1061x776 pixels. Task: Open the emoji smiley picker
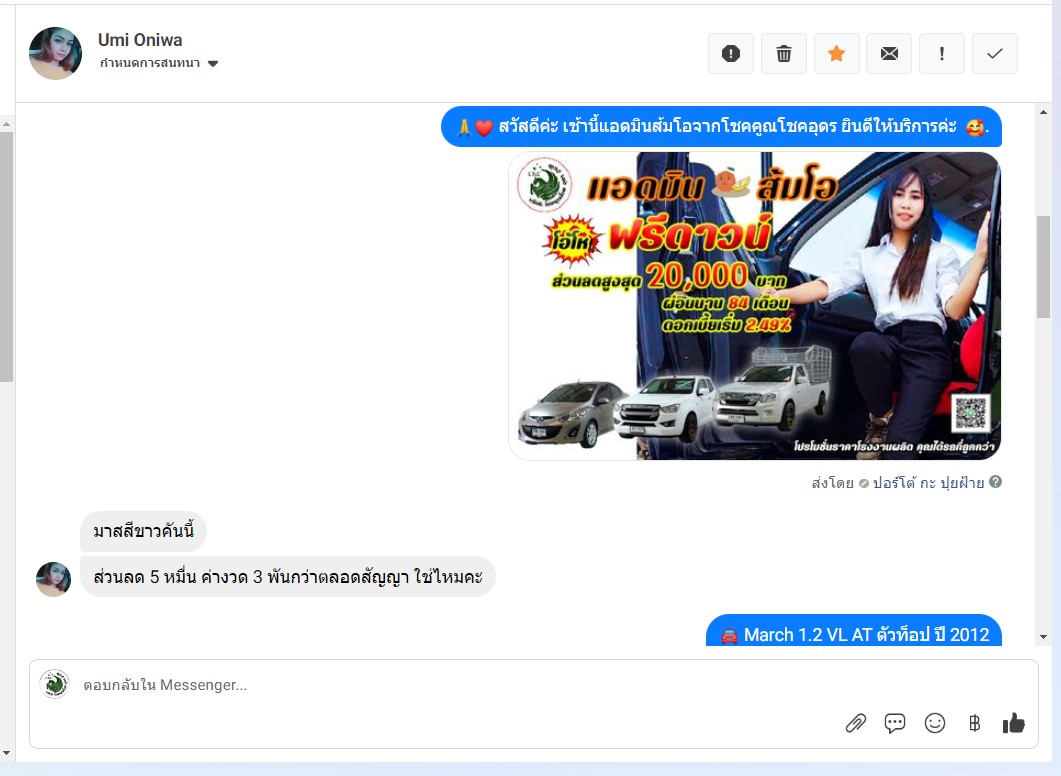coord(935,723)
